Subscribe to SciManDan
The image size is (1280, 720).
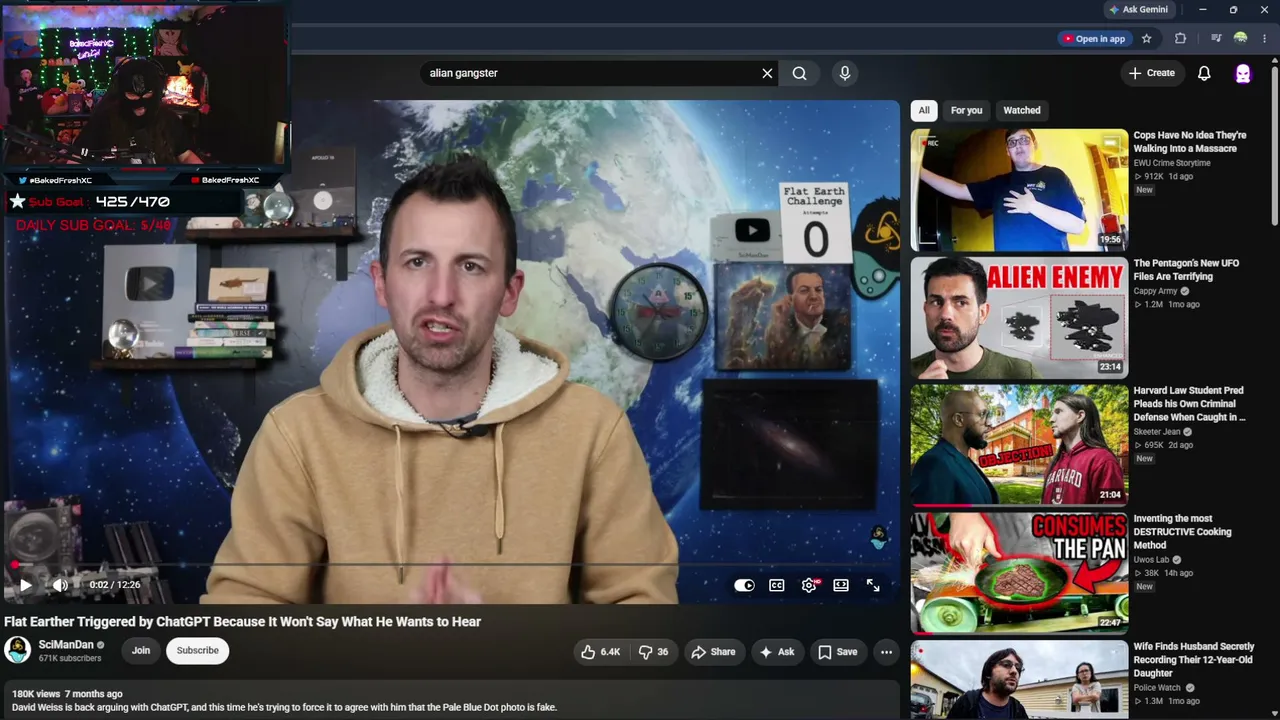point(197,651)
